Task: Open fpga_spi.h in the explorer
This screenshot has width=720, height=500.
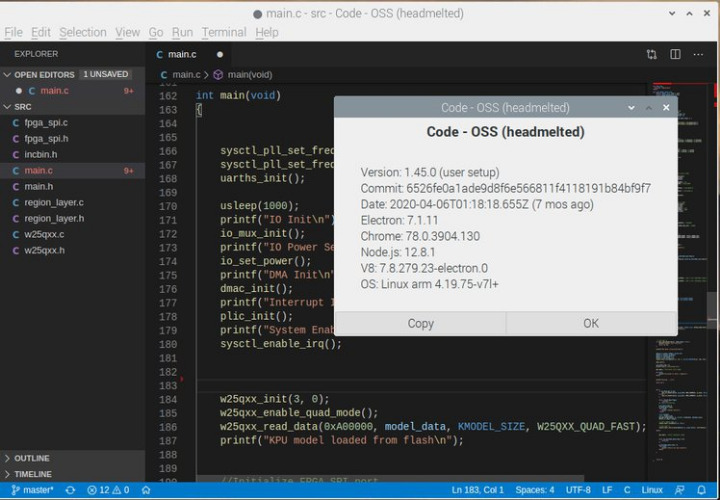Action: (x=73, y=138)
